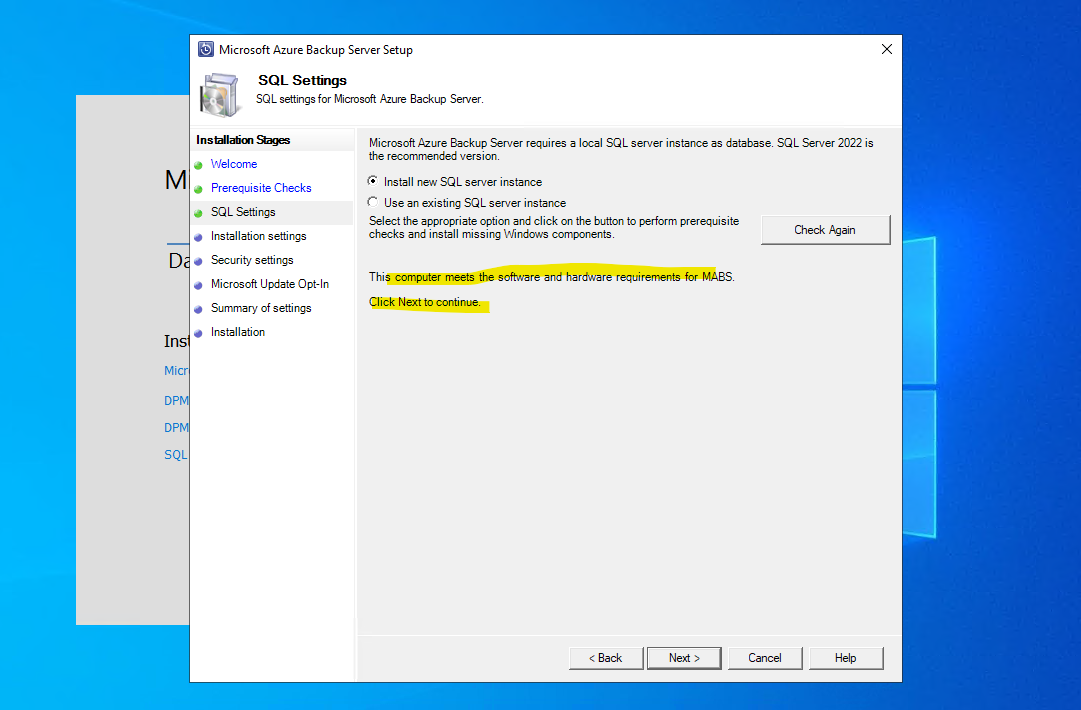This screenshot has height=710, width=1081.
Task: Select the Security settings stage
Action: (x=252, y=260)
